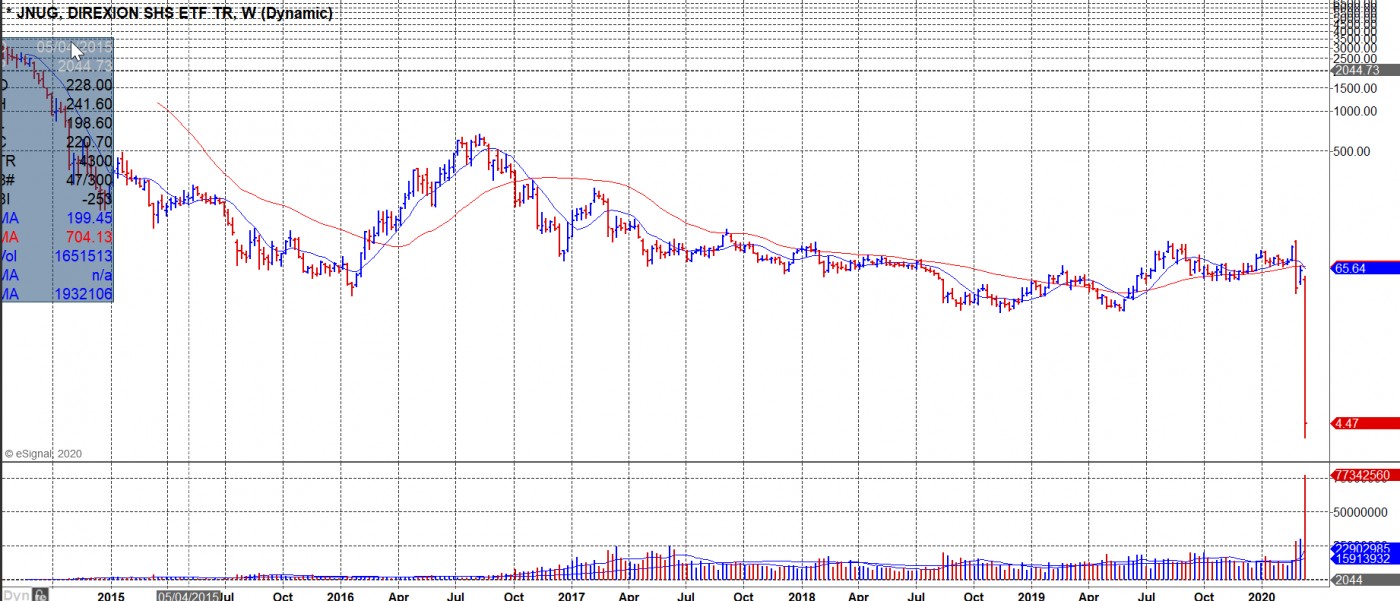Click the 1000.00 price scale label

(x=1354, y=111)
